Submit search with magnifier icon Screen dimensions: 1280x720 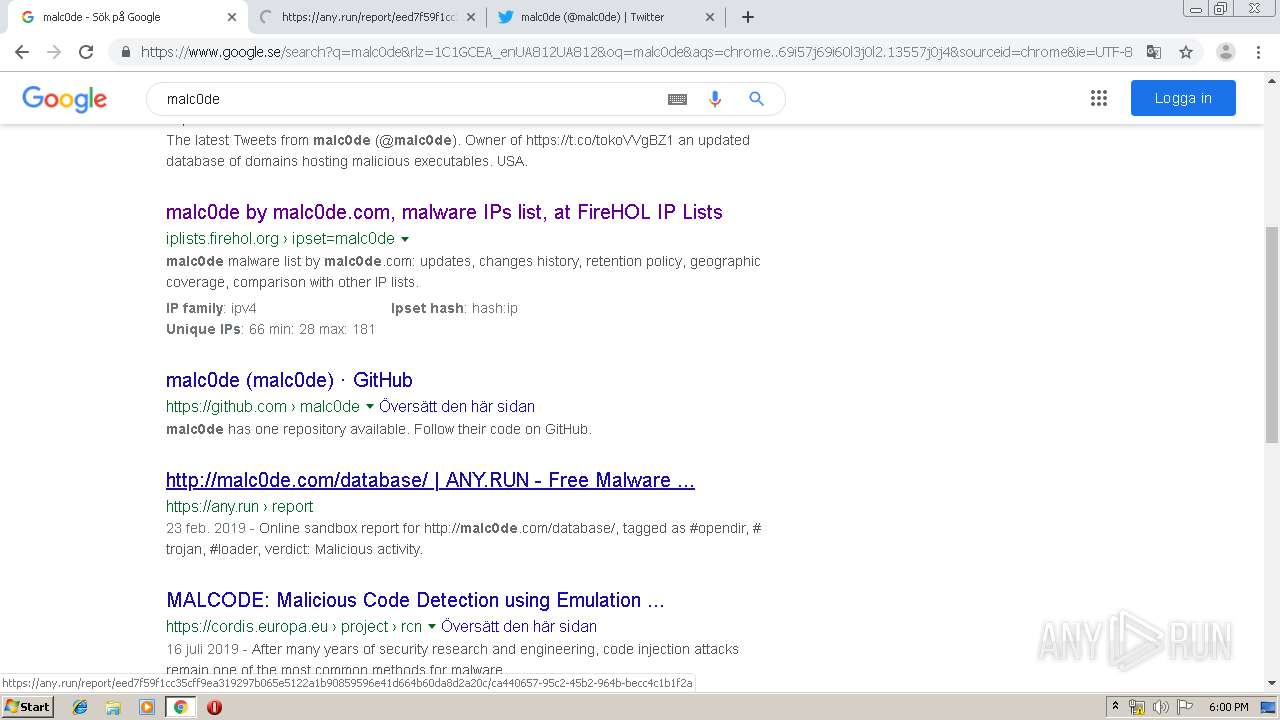[x=757, y=99]
